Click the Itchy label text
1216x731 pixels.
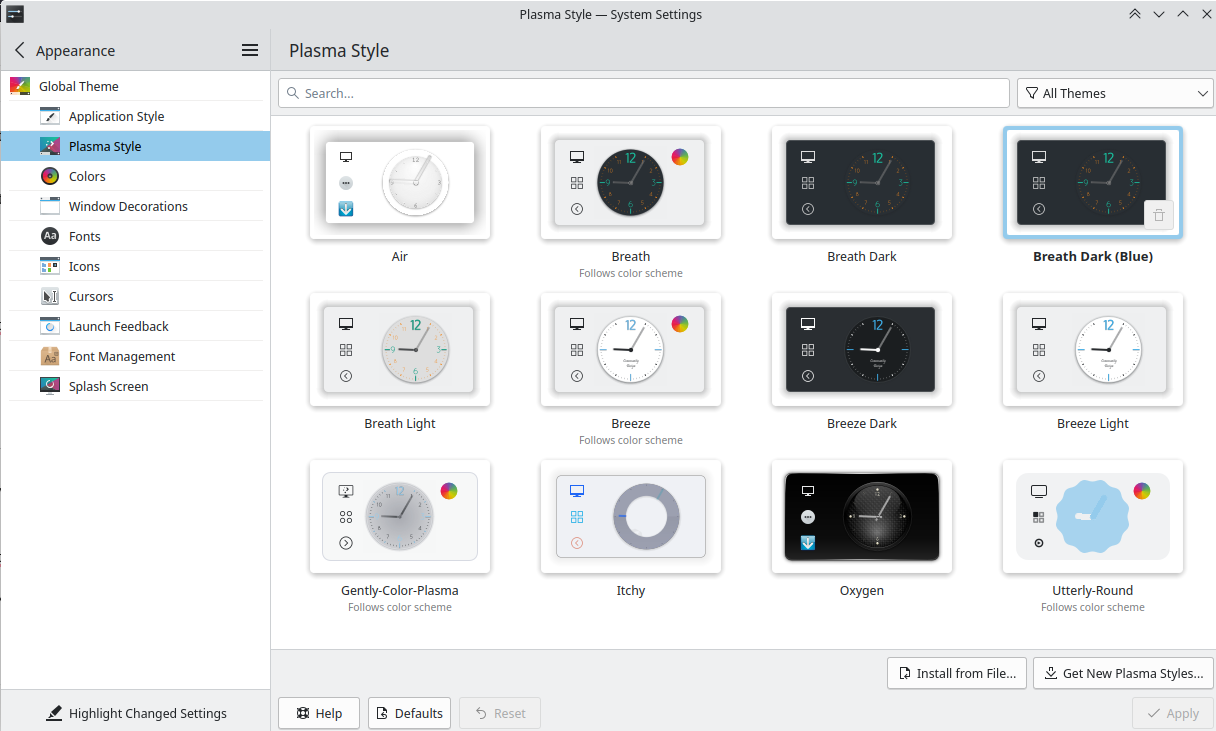(x=631, y=590)
